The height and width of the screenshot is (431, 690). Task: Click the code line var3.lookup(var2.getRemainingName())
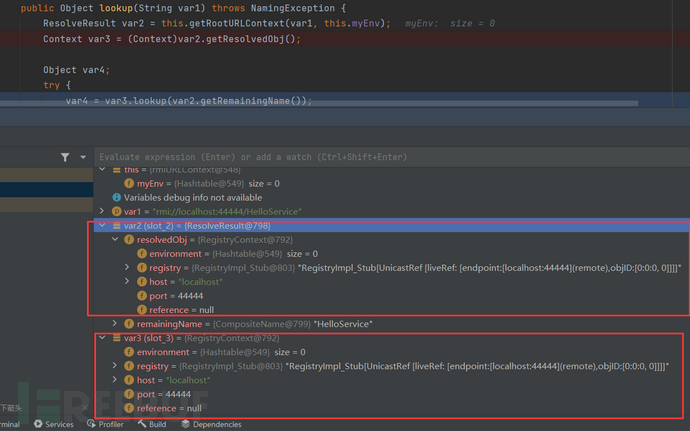tap(190, 100)
